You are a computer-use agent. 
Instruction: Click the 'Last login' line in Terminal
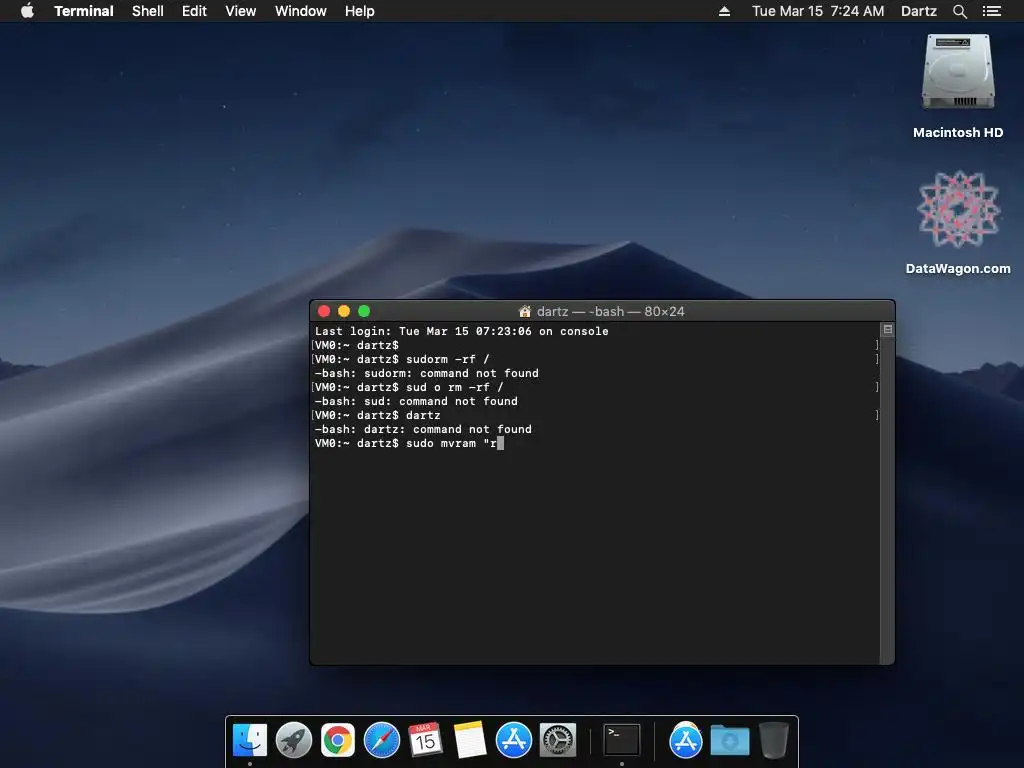click(462, 331)
